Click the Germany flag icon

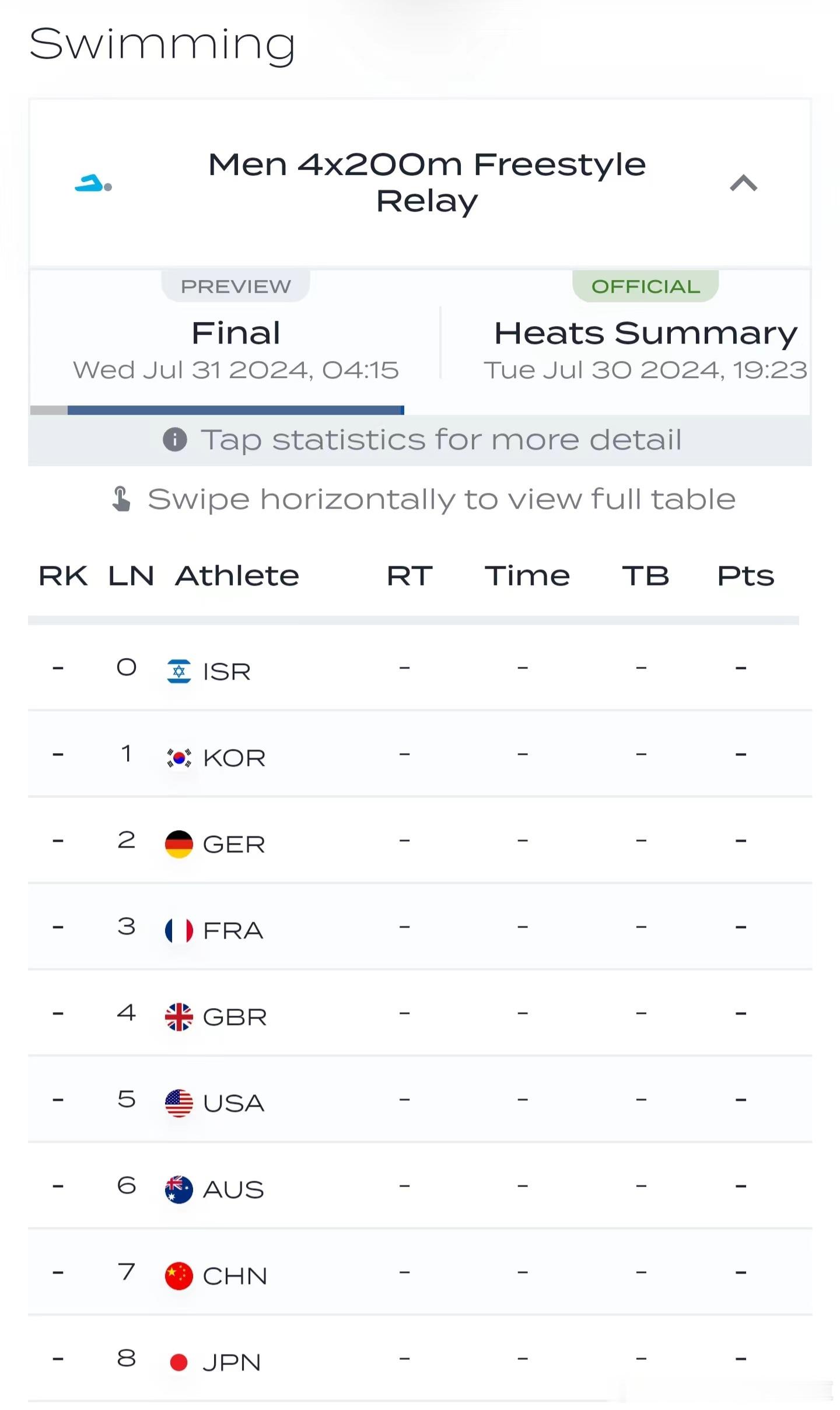[x=179, y=844]
